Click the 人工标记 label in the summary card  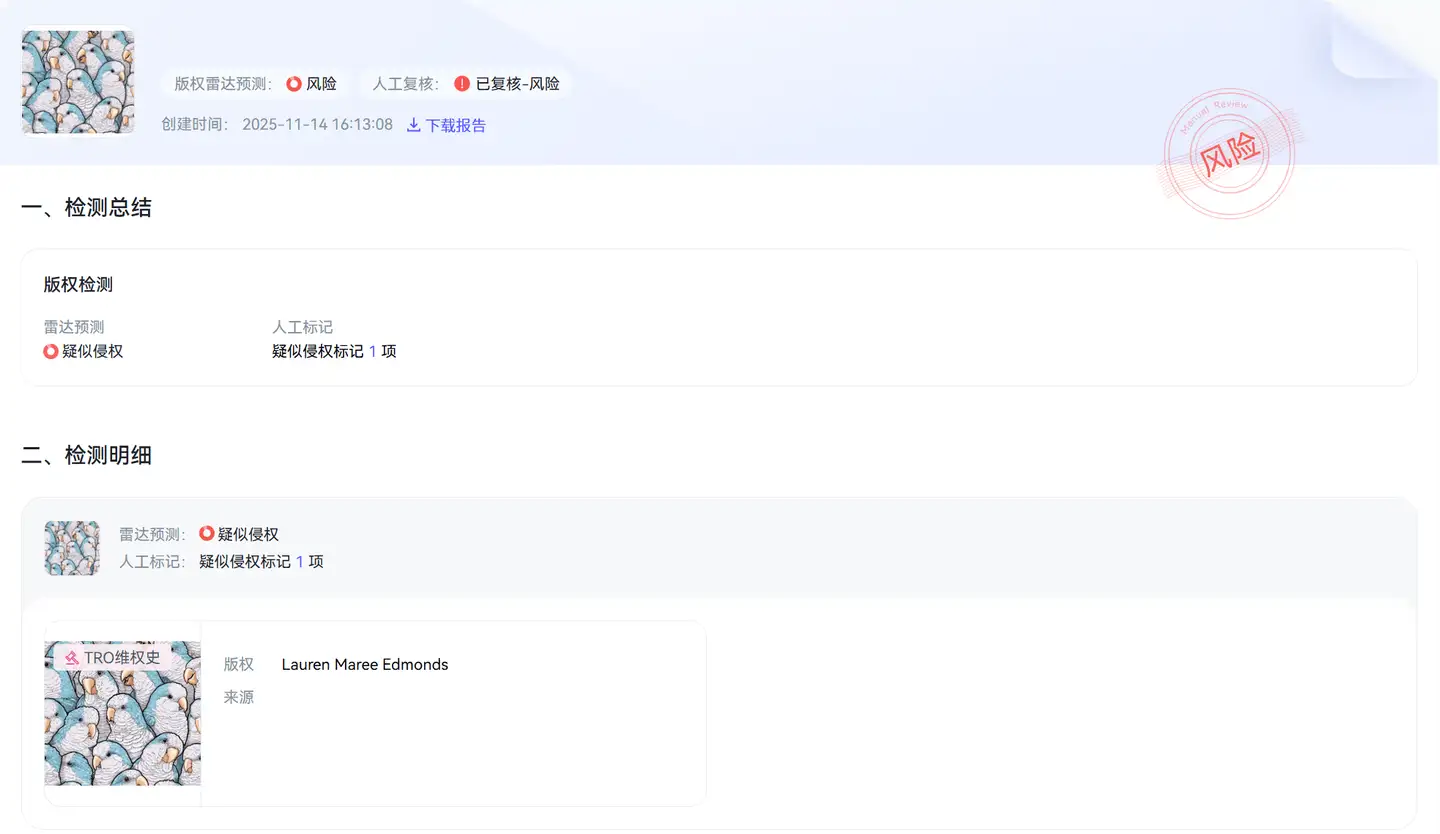(302, 327)
